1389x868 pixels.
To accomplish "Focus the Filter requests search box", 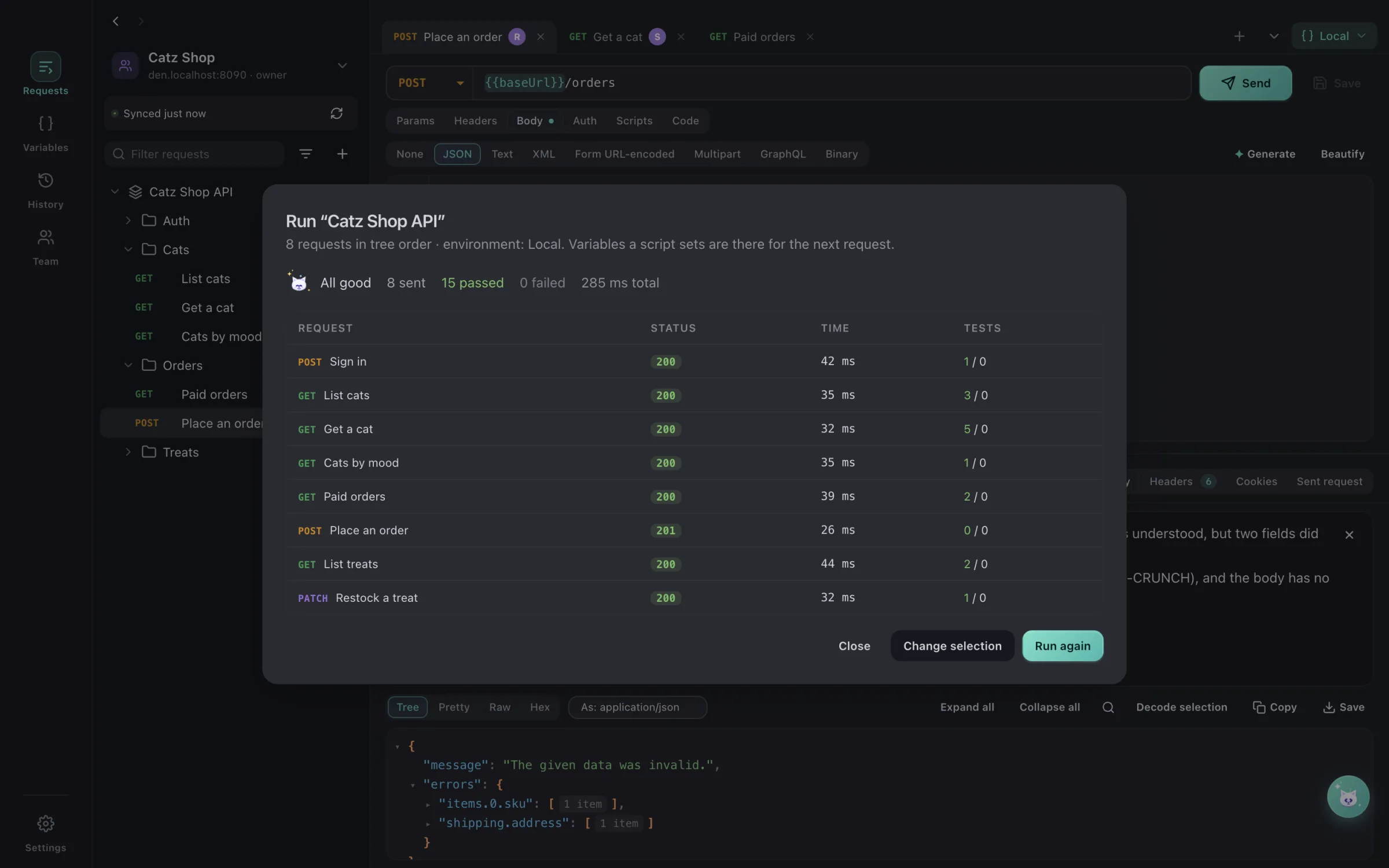I will [x=194, y=154].
